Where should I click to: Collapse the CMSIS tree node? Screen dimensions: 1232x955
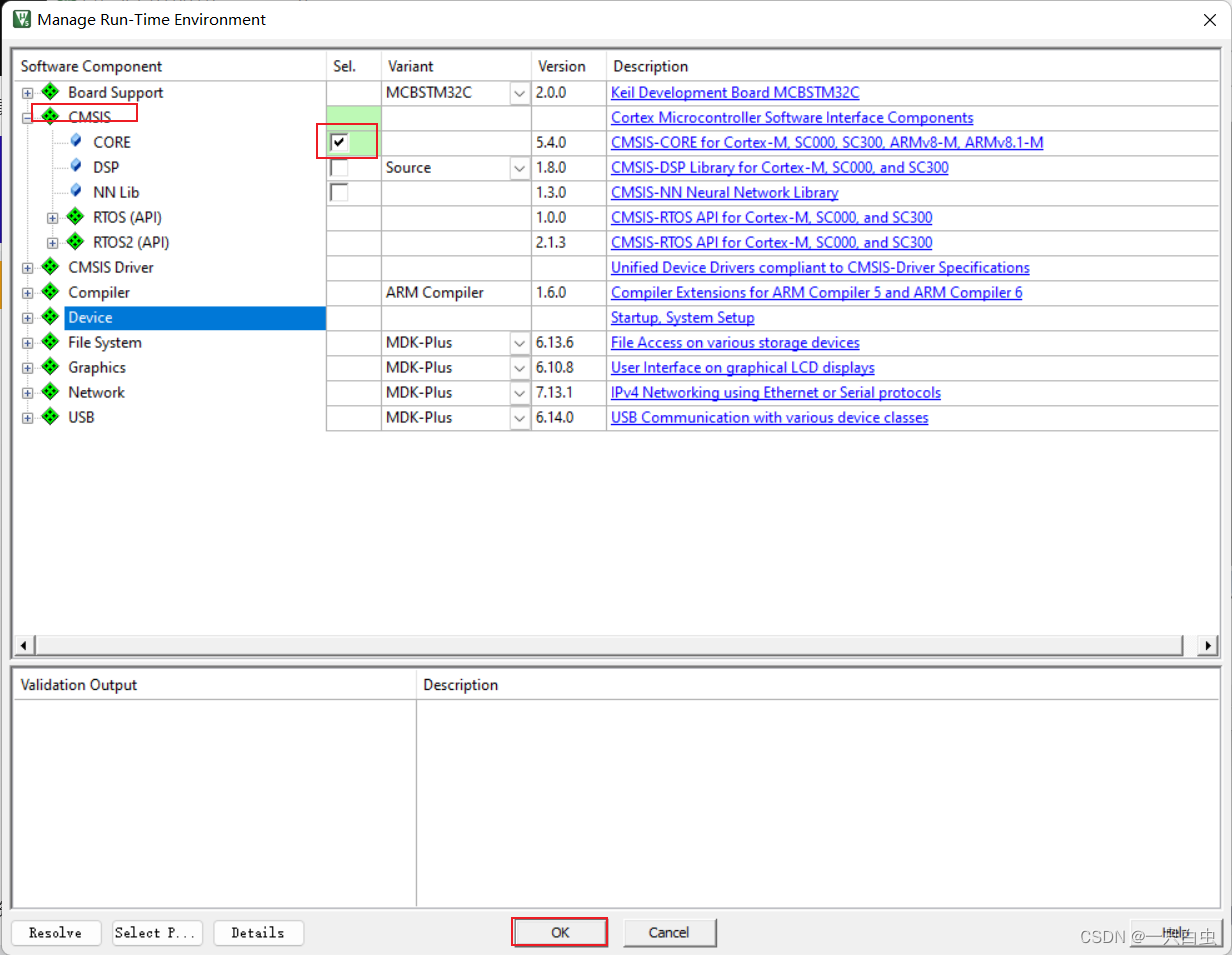28,118
